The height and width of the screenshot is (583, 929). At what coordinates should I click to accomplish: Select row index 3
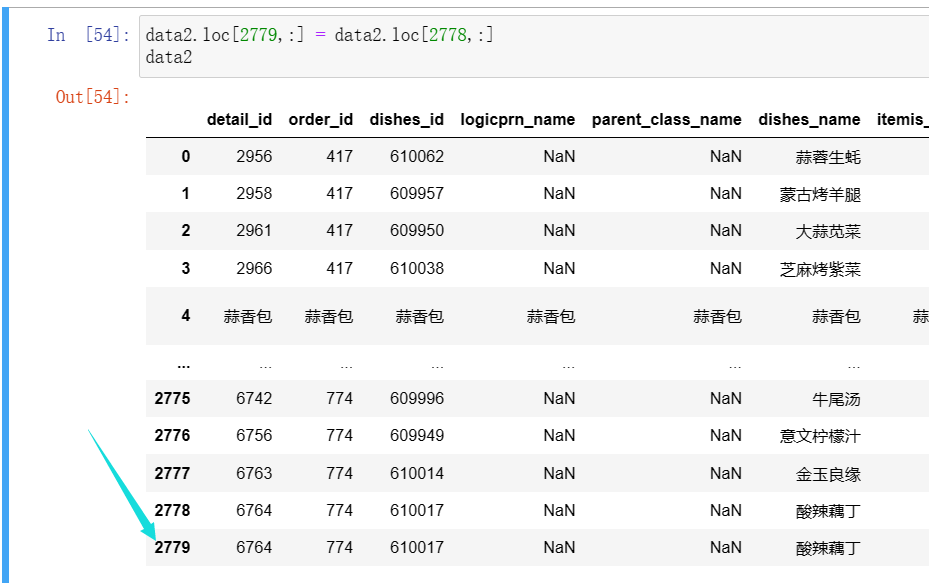[x=186, y=268]
